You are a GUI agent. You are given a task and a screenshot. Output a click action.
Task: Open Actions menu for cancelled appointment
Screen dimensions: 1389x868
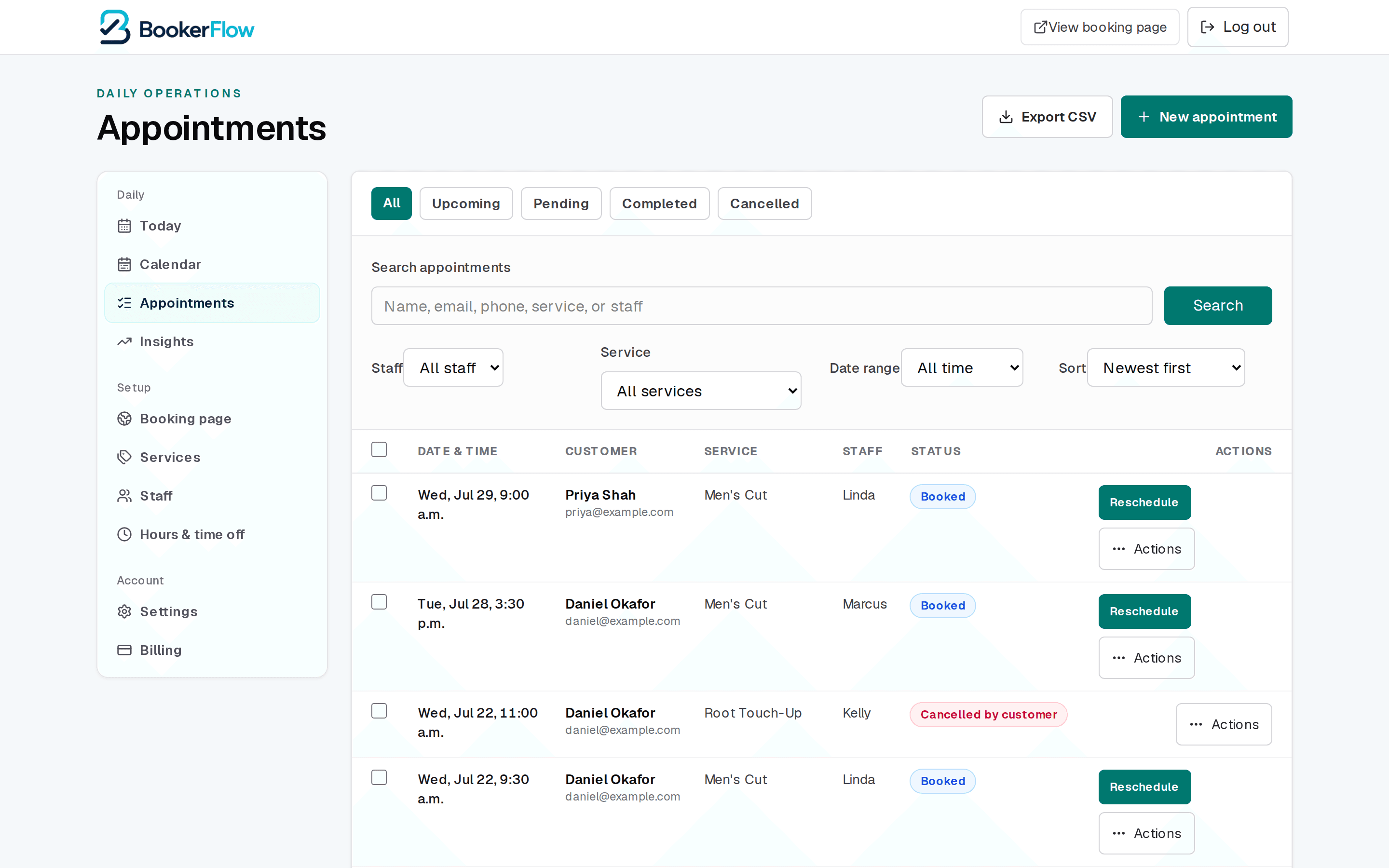tap(1224, 724)
